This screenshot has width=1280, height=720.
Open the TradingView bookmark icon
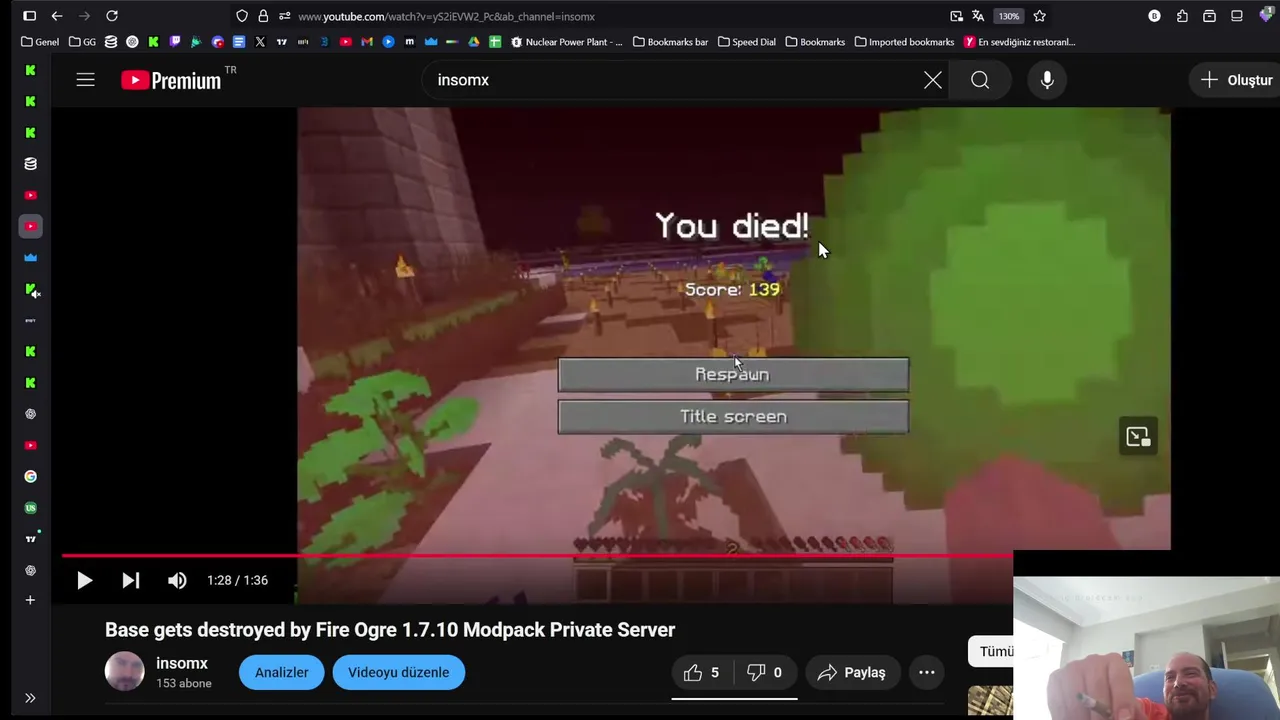(x=281, y=42)
